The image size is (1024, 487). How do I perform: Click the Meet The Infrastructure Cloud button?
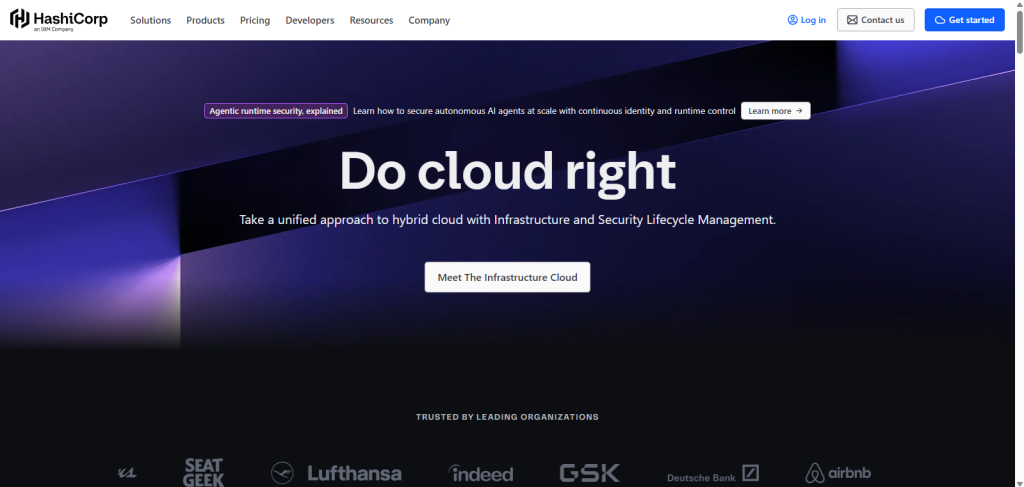pos(507,277)
